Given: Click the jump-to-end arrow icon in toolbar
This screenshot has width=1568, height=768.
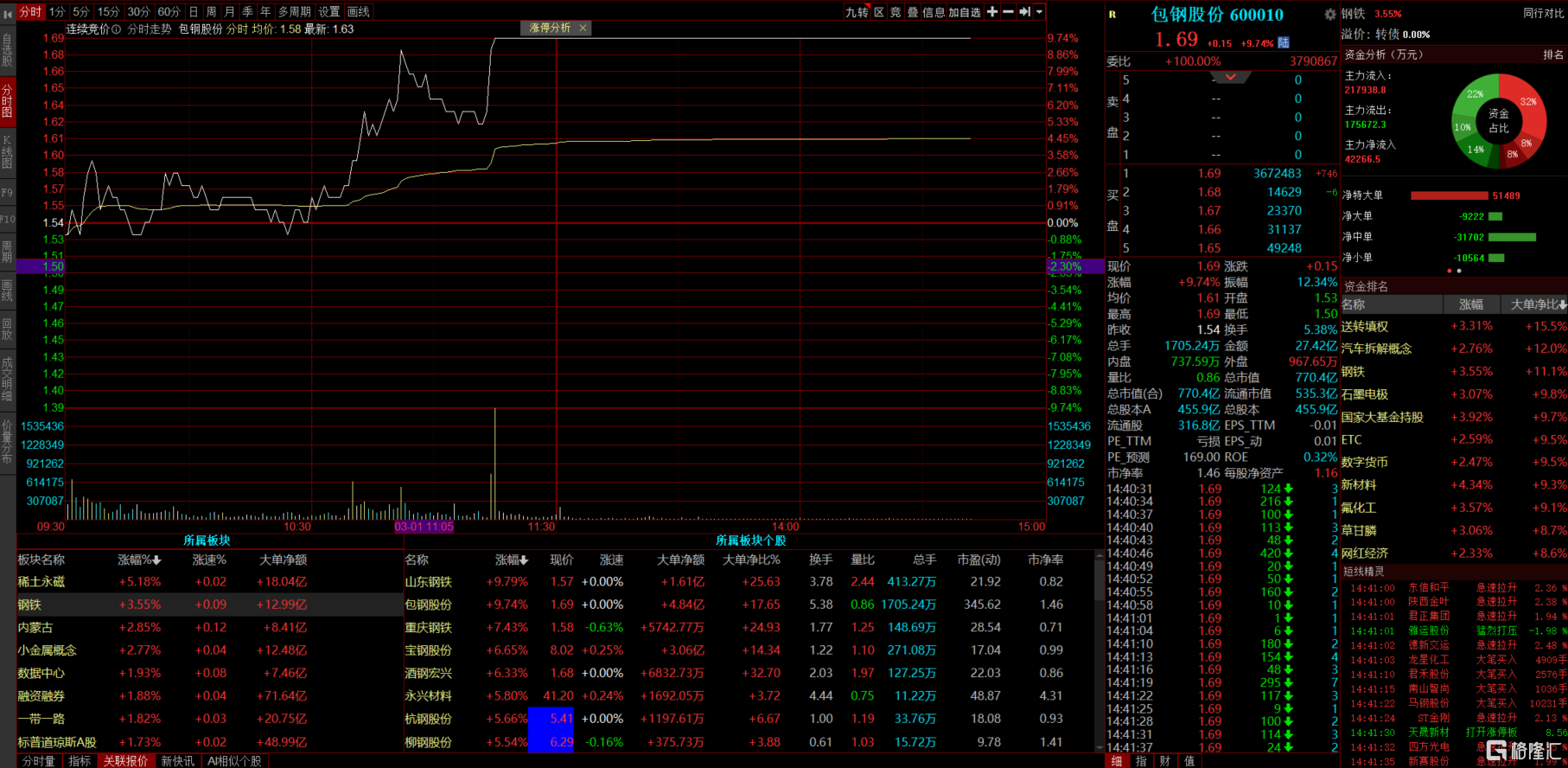Looking at the screenshot, I should click(x=1024, y=11).
